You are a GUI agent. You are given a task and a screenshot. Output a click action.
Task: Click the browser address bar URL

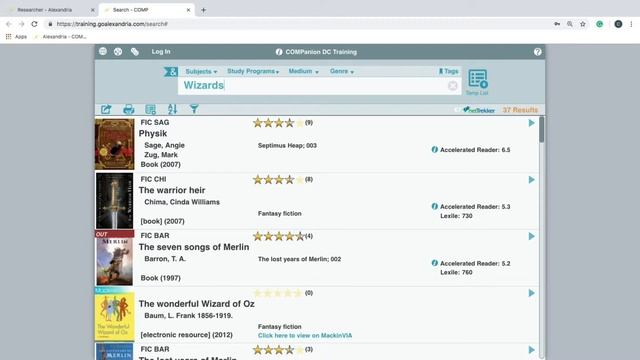pos(112,24)
